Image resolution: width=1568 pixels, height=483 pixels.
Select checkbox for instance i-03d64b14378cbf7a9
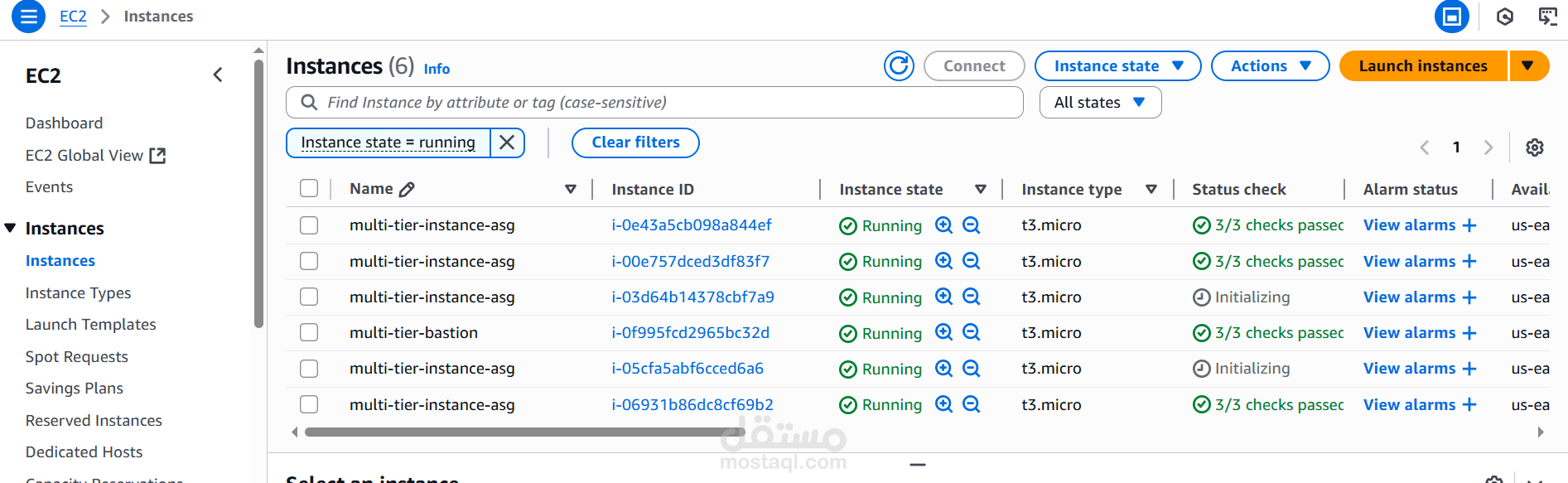tap(309, 297)
